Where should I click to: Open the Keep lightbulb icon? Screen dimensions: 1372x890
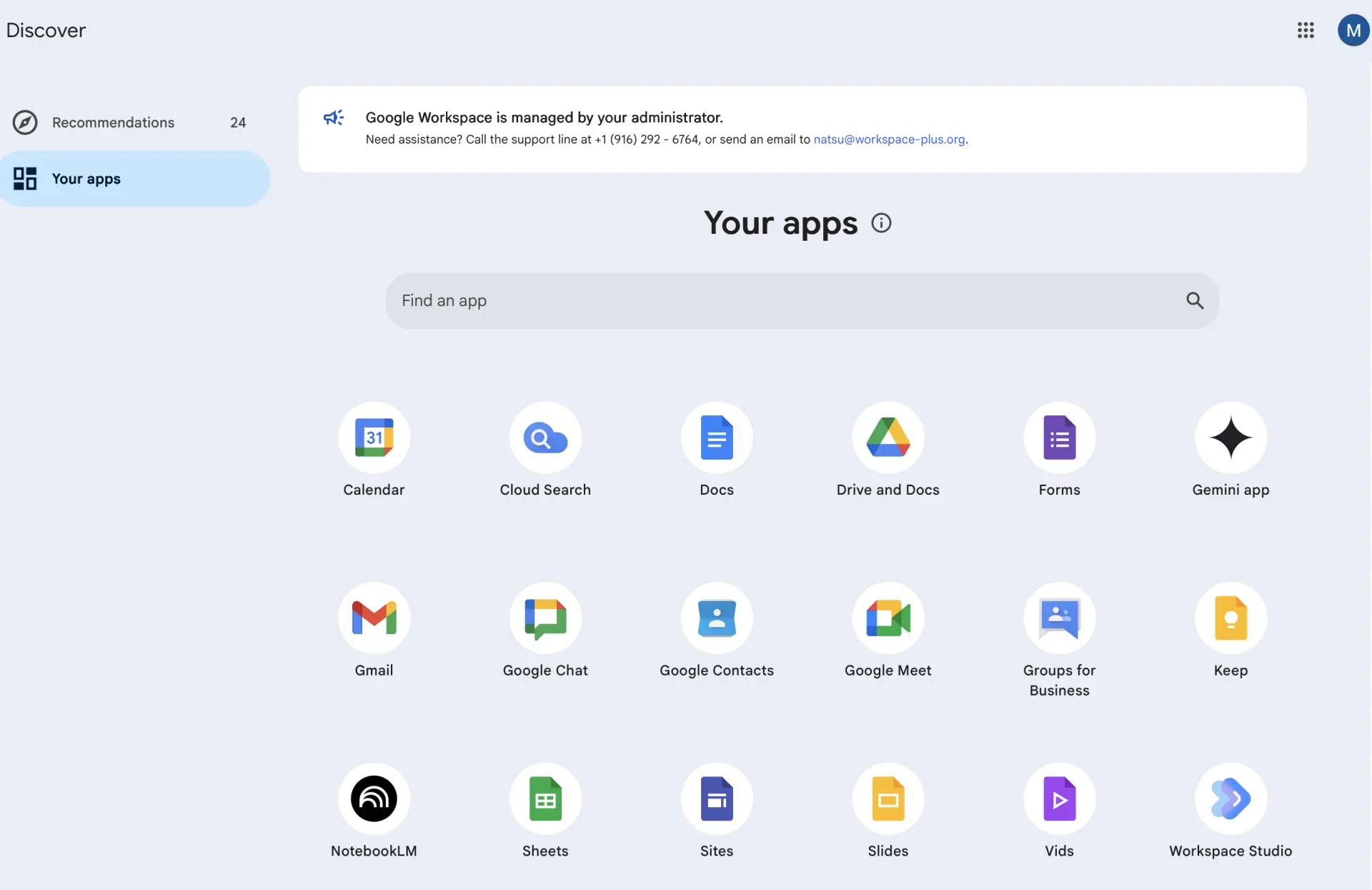tap(1231, 618)
